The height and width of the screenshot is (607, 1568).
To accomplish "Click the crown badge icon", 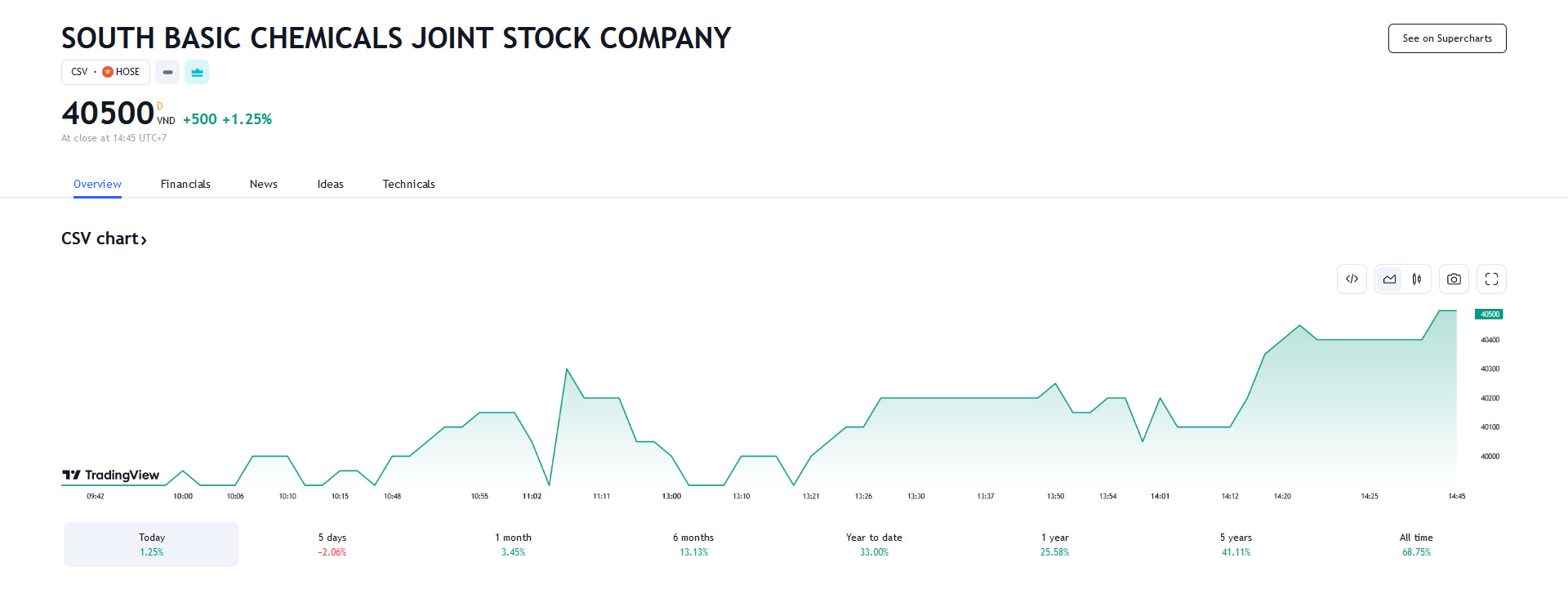I will pos(197,72).
